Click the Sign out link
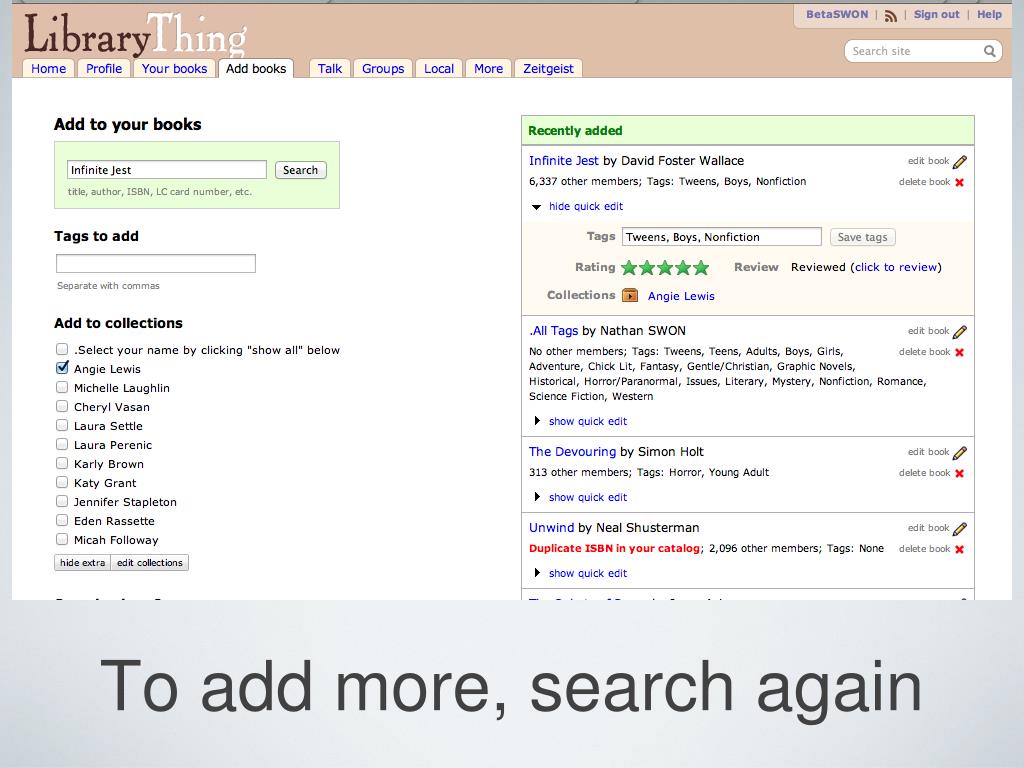 pyautogui.click(x=936, y=14)
